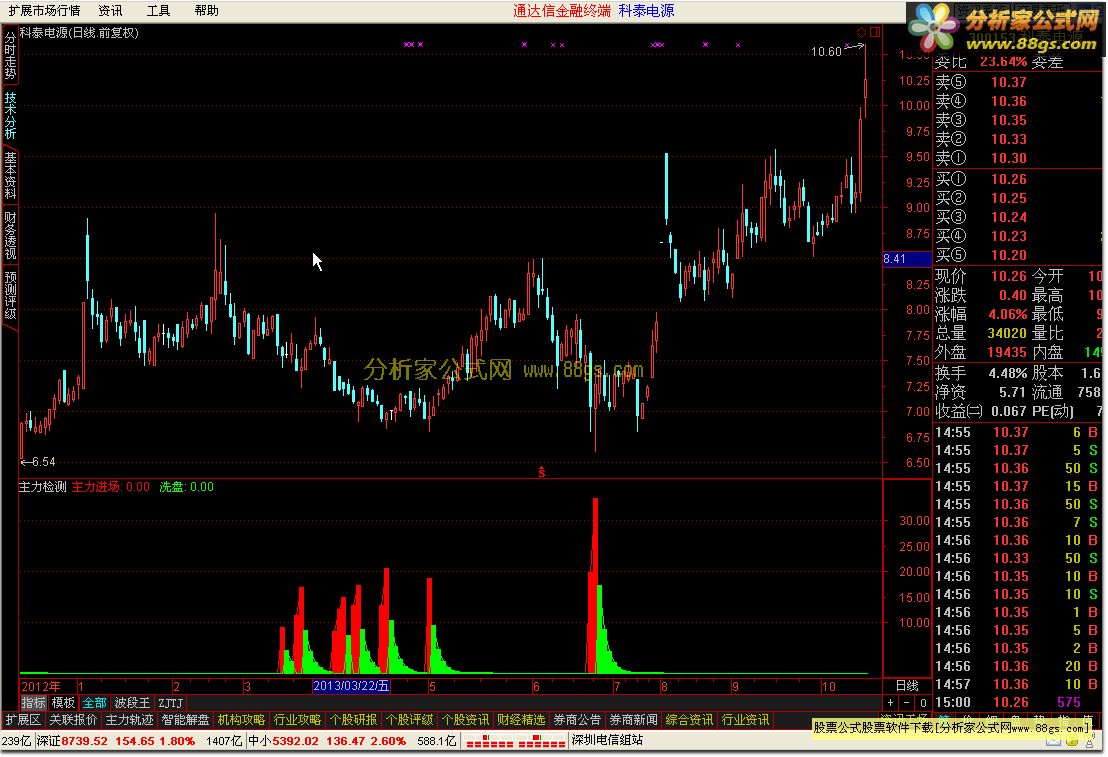Click the 涨幅 4.06% value
Screen dimensions: 1108x757
pos(1008,314)
